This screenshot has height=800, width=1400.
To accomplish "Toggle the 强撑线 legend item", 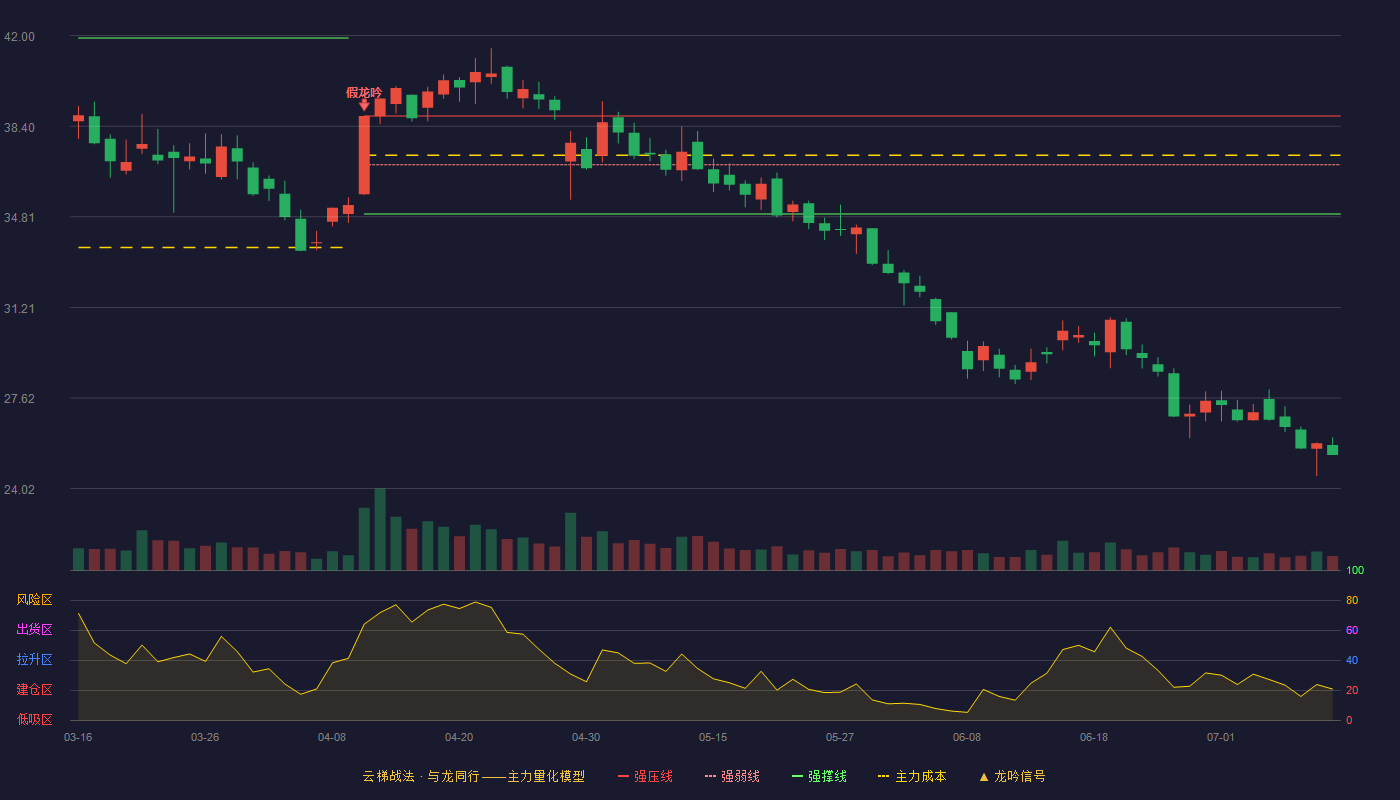I will pyautogui.click(x=819, y=776).
